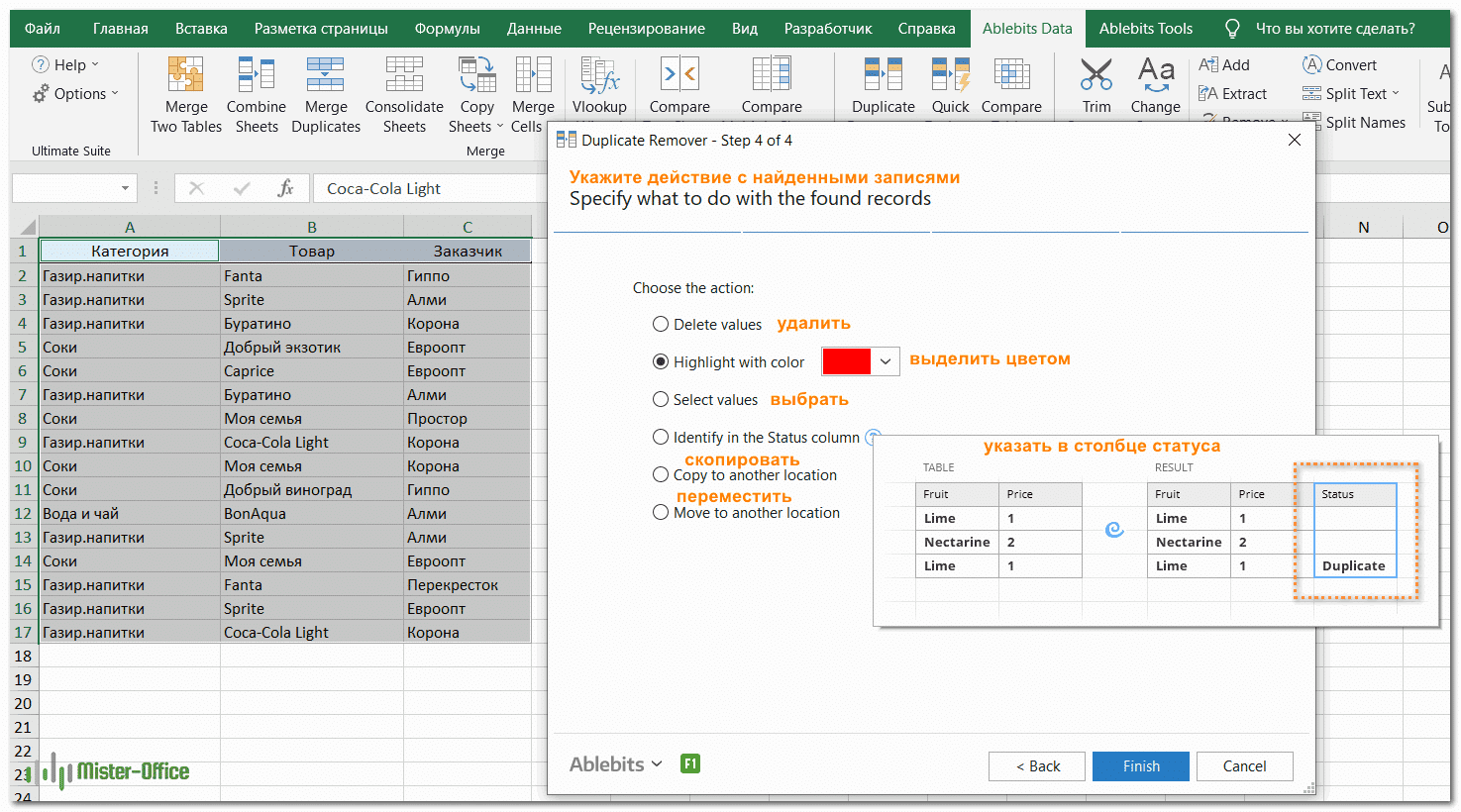
Task: Expand the Name Box dropdown arrow
Action: click(x=125, y=188)
